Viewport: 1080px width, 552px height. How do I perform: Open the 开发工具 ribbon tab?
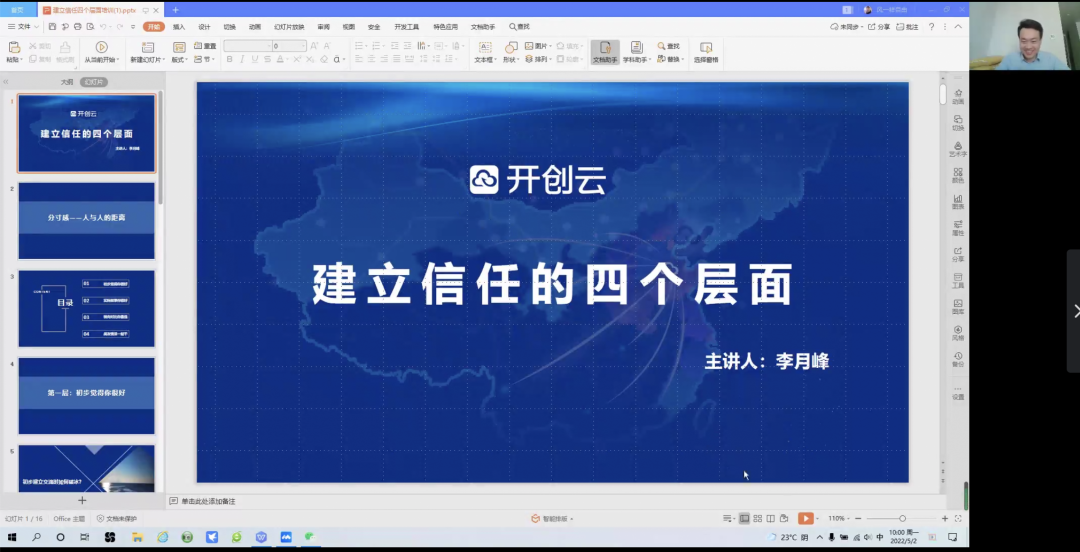(406, 27)
